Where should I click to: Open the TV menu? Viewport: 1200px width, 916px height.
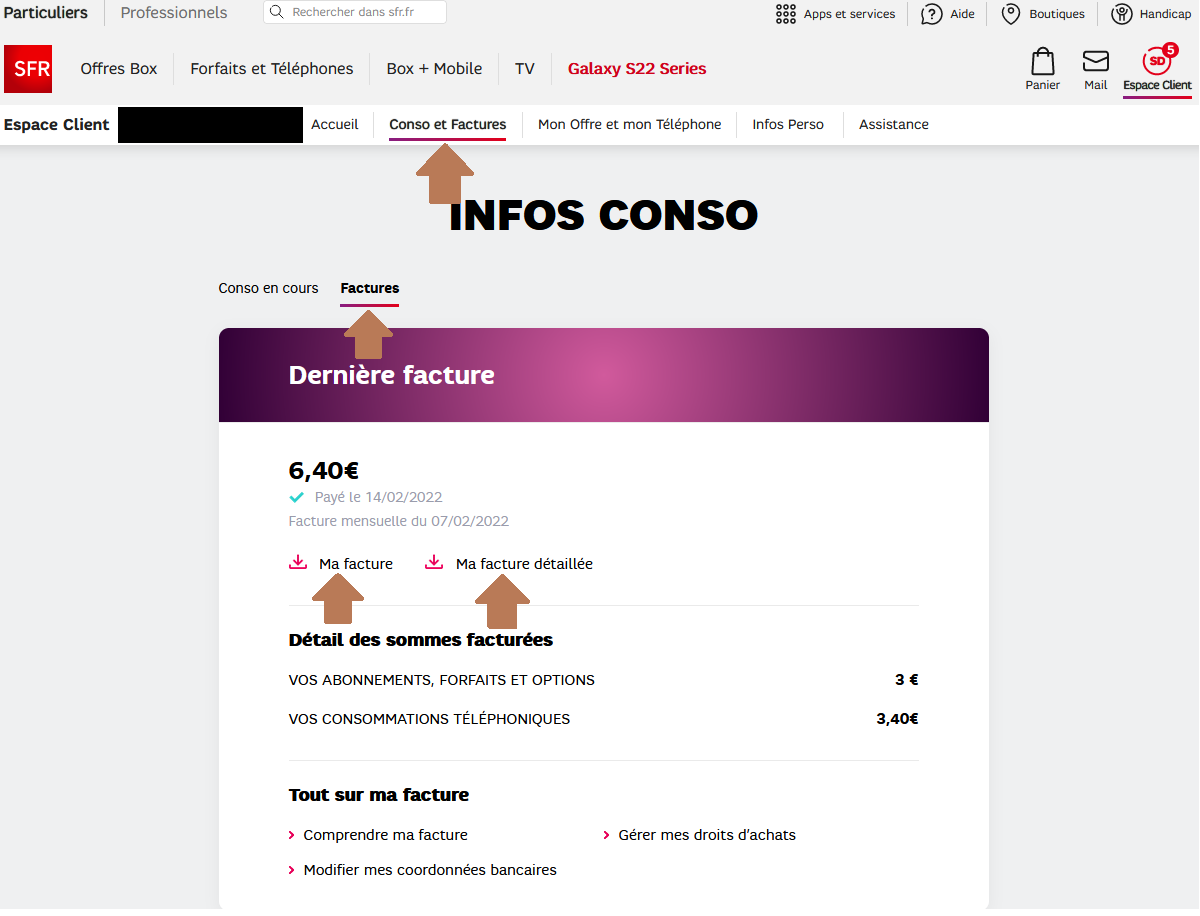click(x=525, y=69)
